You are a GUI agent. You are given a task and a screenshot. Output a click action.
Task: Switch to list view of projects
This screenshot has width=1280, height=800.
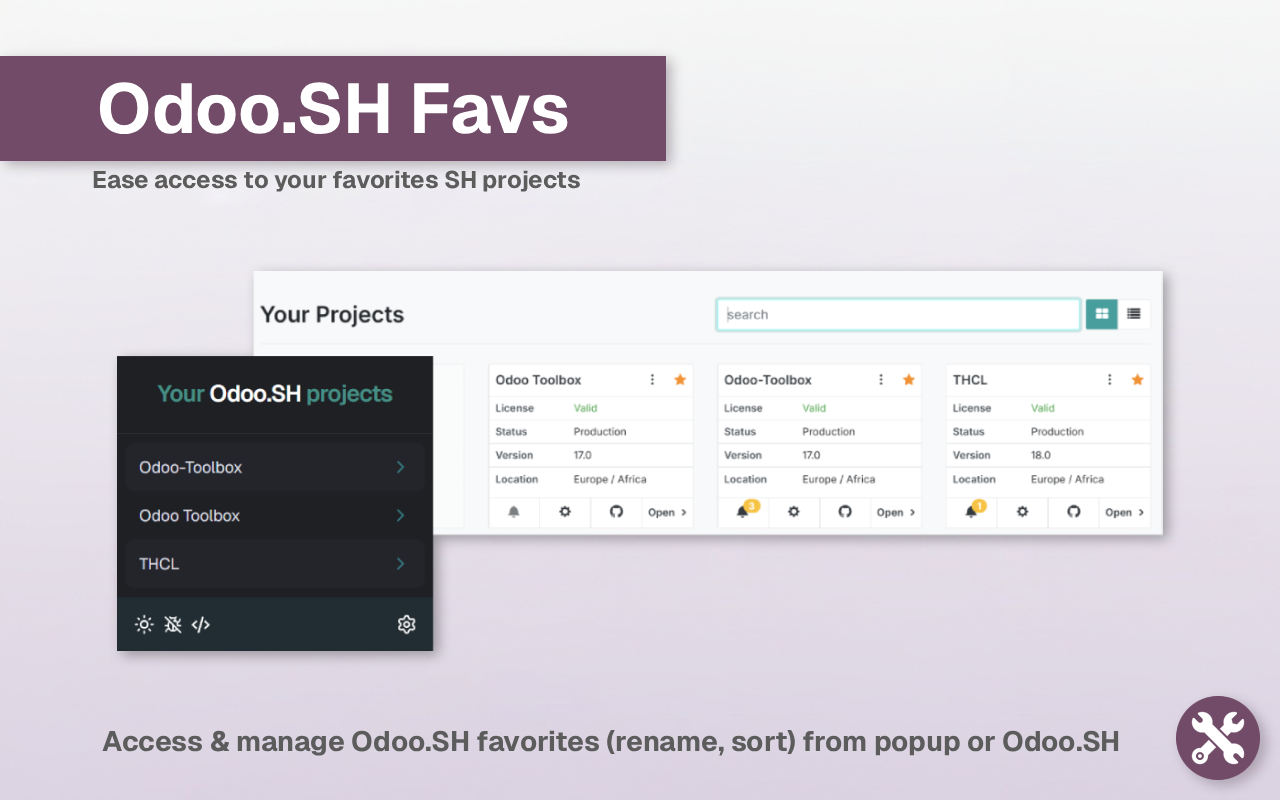click(1132, 313)
